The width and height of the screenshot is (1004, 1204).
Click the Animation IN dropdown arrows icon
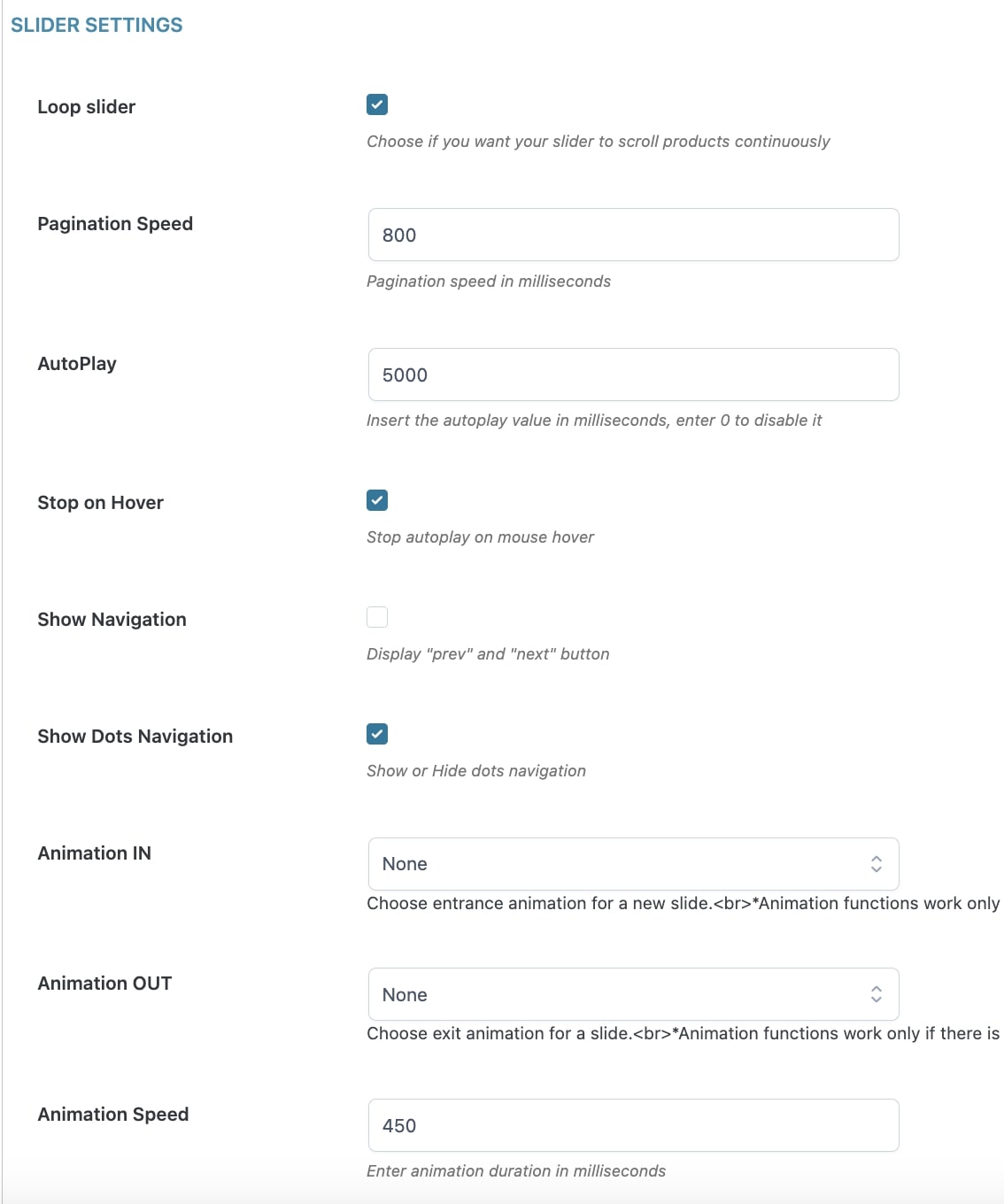pos(876,864)
